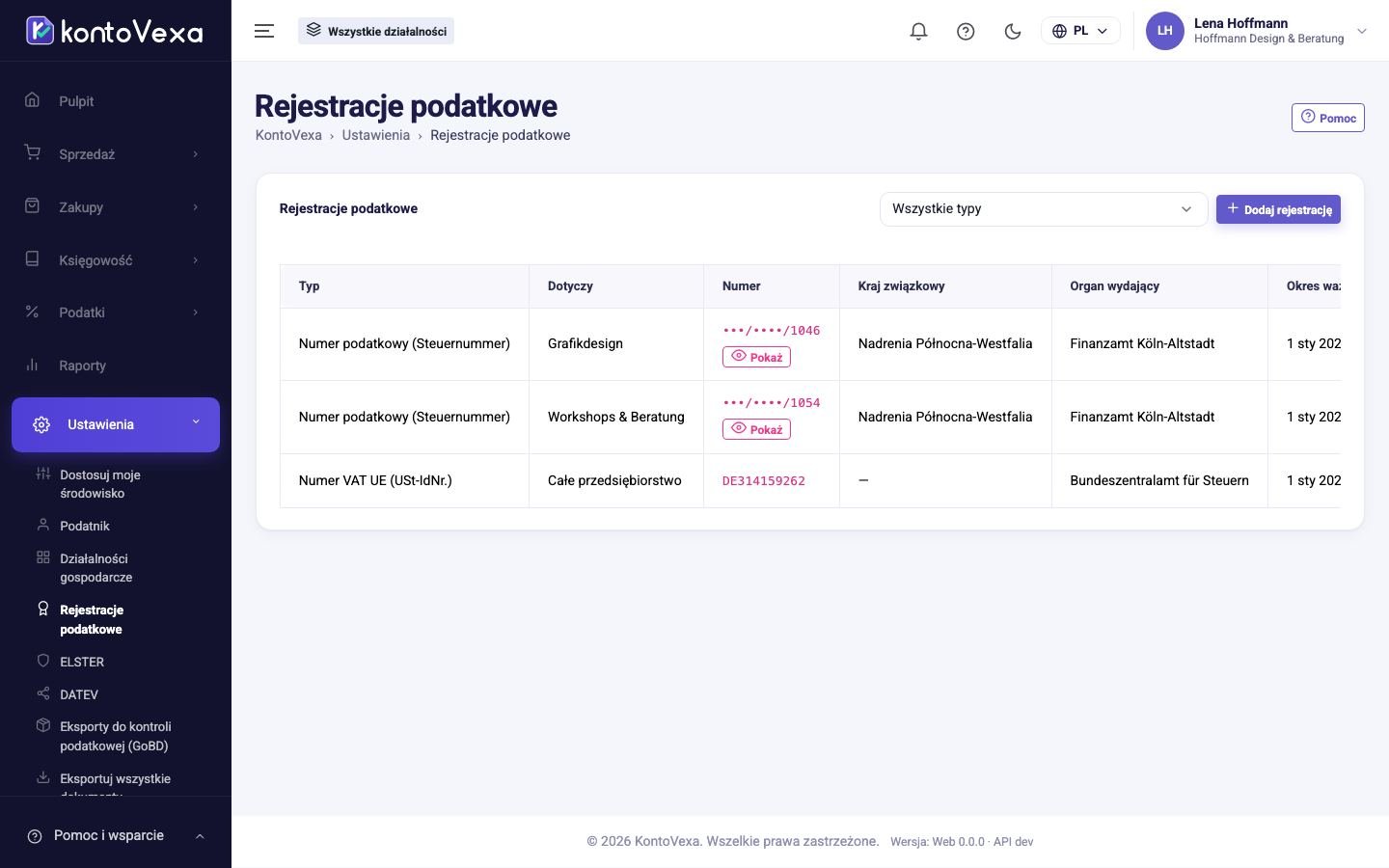Click the Księgowość book icon
The width and height of the screenshot is (1389, 868).
coord(33,259)
